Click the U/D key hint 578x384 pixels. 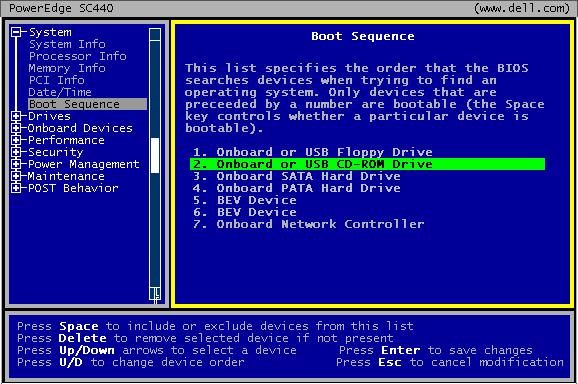click(x=71, y=362)
